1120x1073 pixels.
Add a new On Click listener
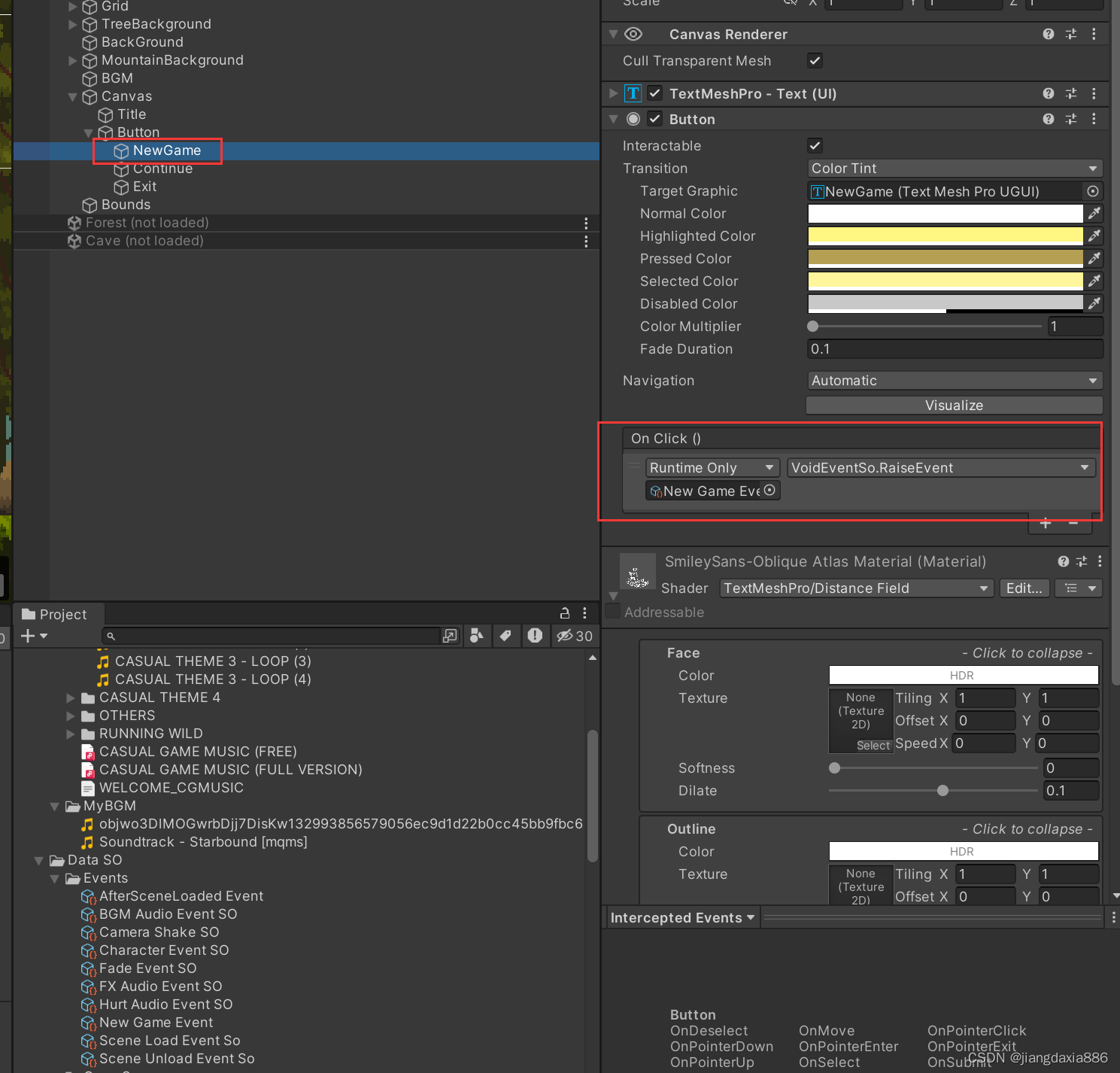[x=1046, y=523]
